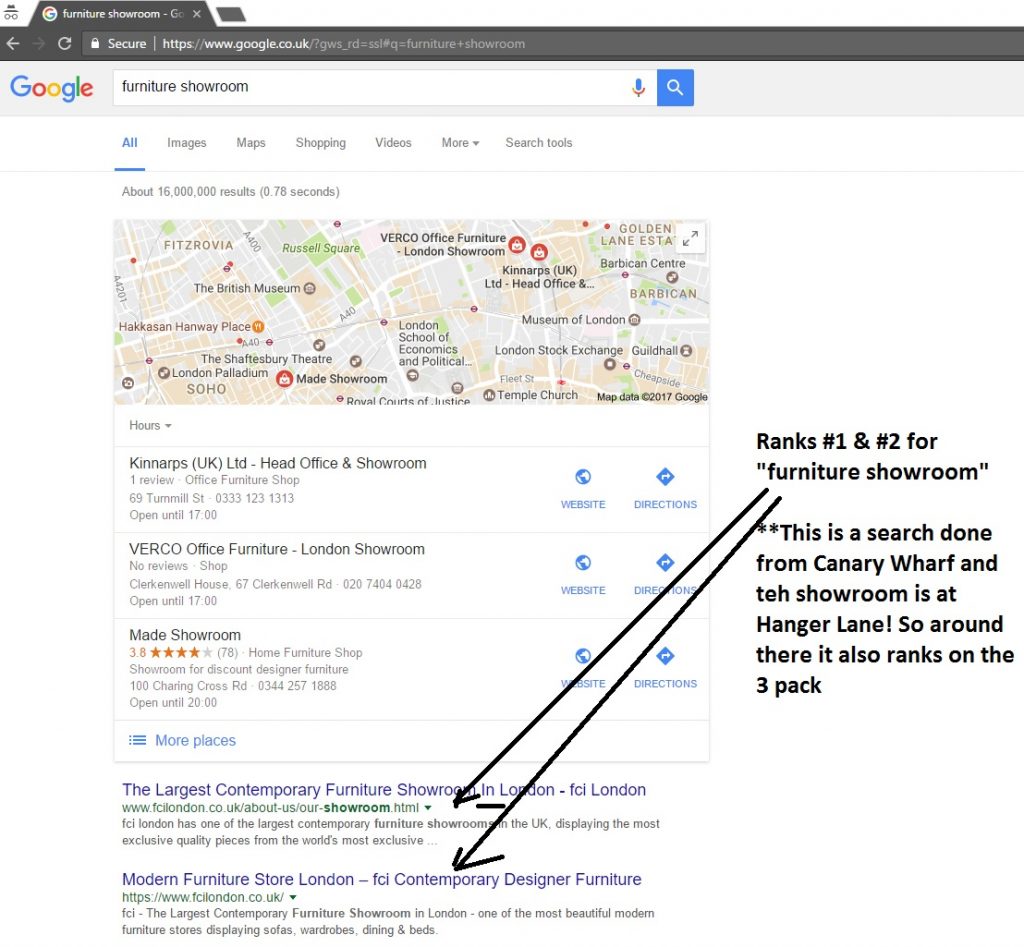Click the 'The Shaftesbury Theatre' map label
This screenshot has height=947, width=1024.
pos(266,359)
